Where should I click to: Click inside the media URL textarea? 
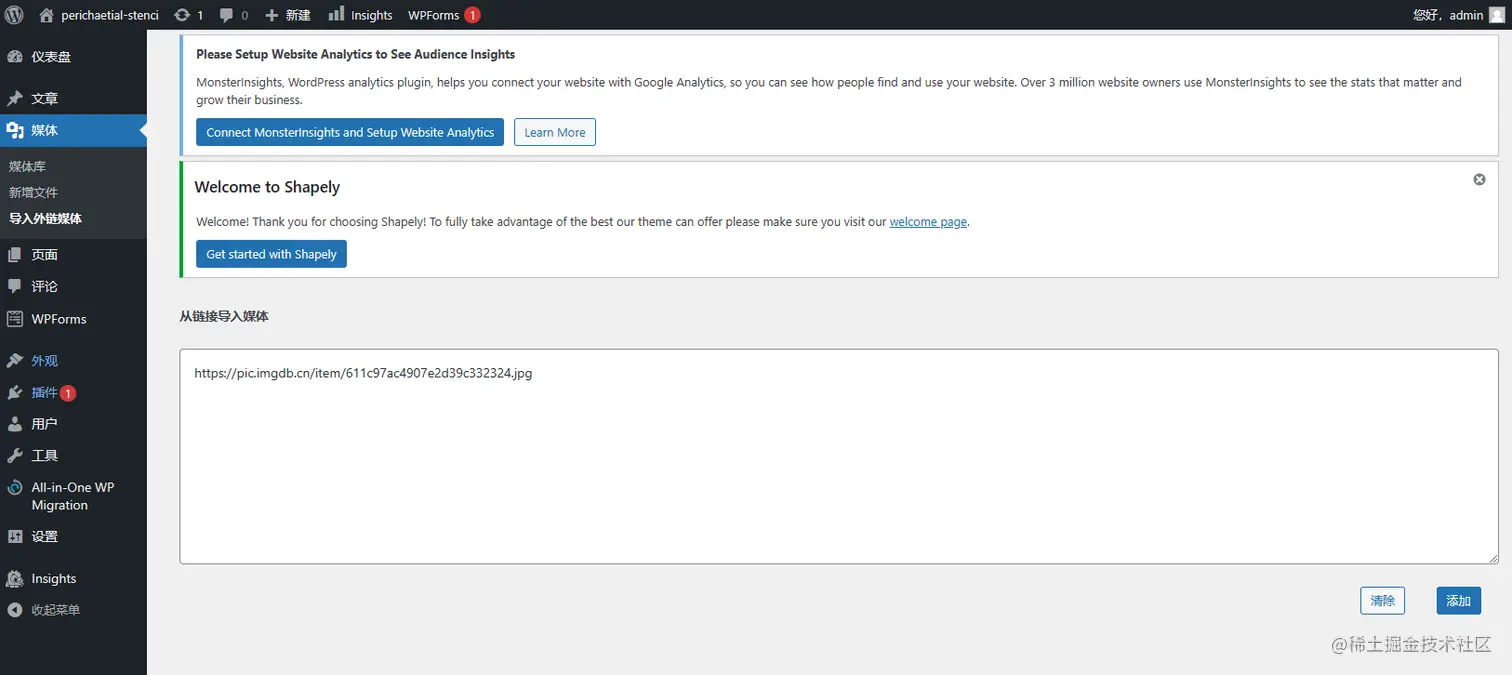[x=839, y=456]
